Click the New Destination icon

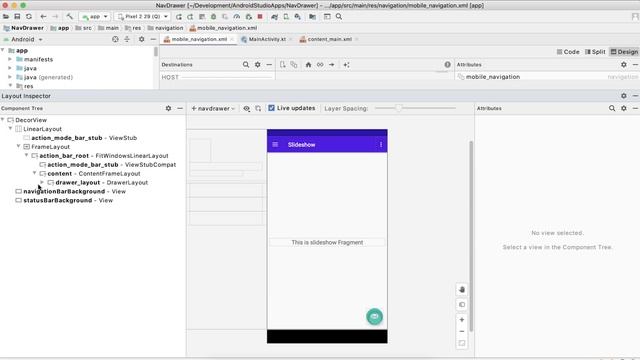282,64
